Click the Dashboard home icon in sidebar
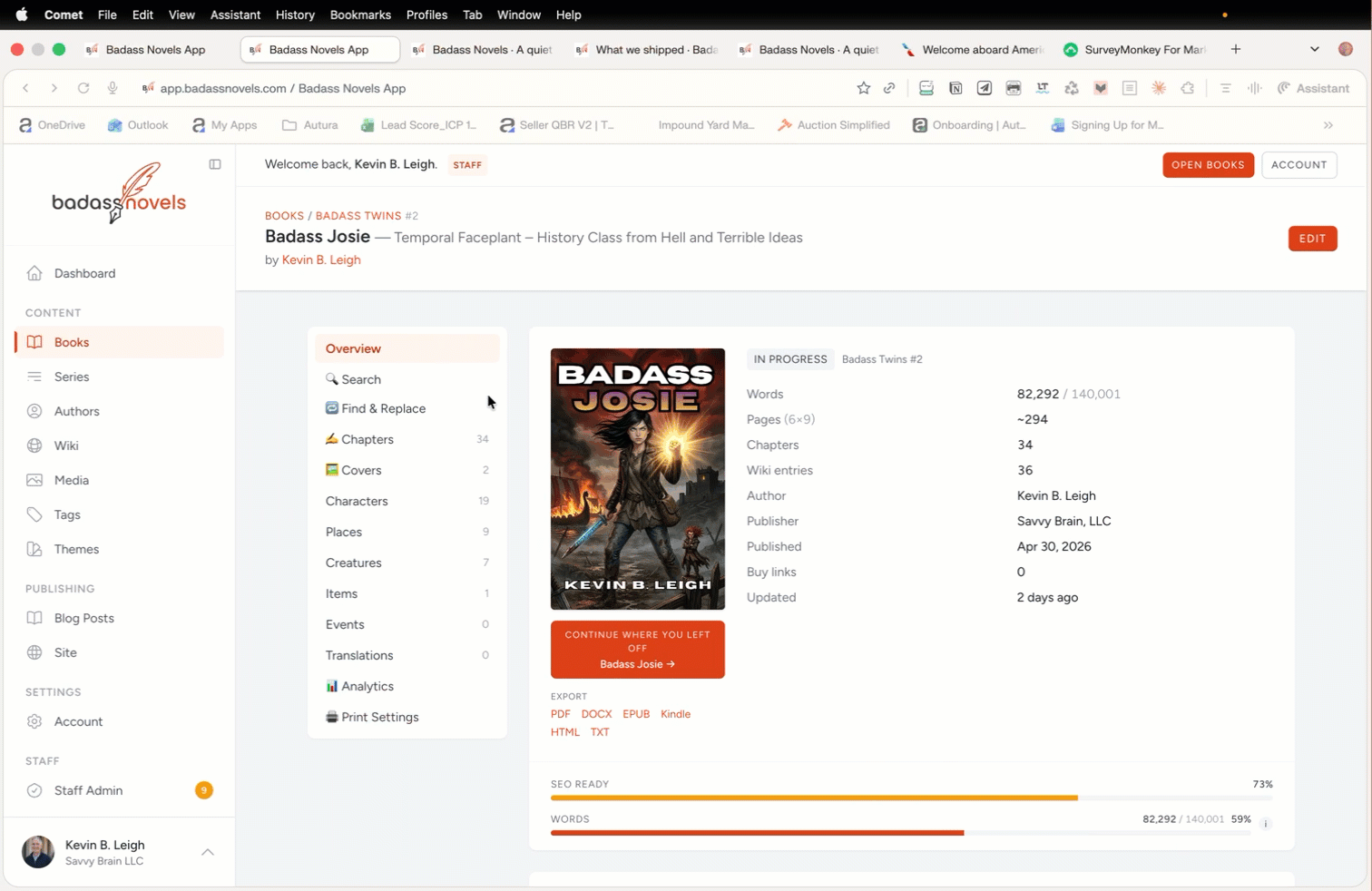This screenshot has height=891, width=1372. tap(34, 273)
